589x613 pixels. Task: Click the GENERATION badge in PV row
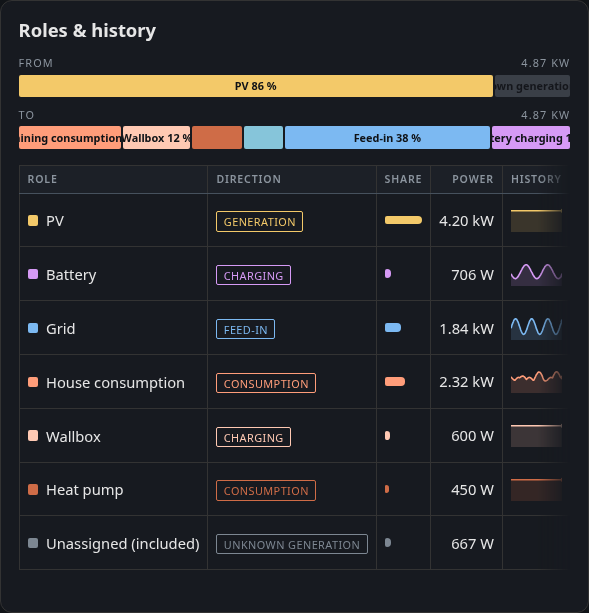[x=260, y=222]
